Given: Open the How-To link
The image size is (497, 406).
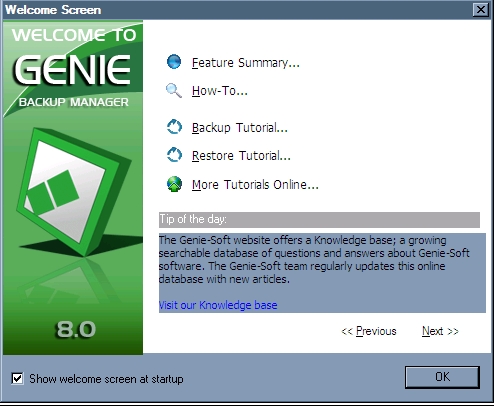Looking at the screenshot, I should 220,91.
